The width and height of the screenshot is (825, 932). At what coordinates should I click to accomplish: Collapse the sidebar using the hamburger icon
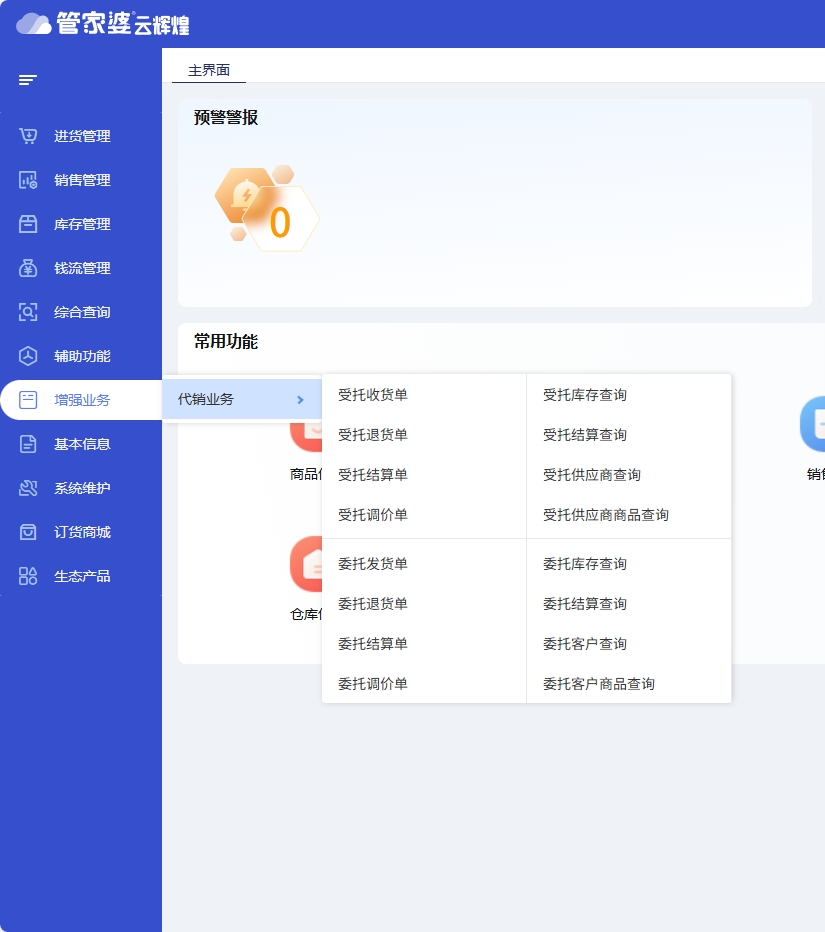pyautogui.click(x=27, y=80)
